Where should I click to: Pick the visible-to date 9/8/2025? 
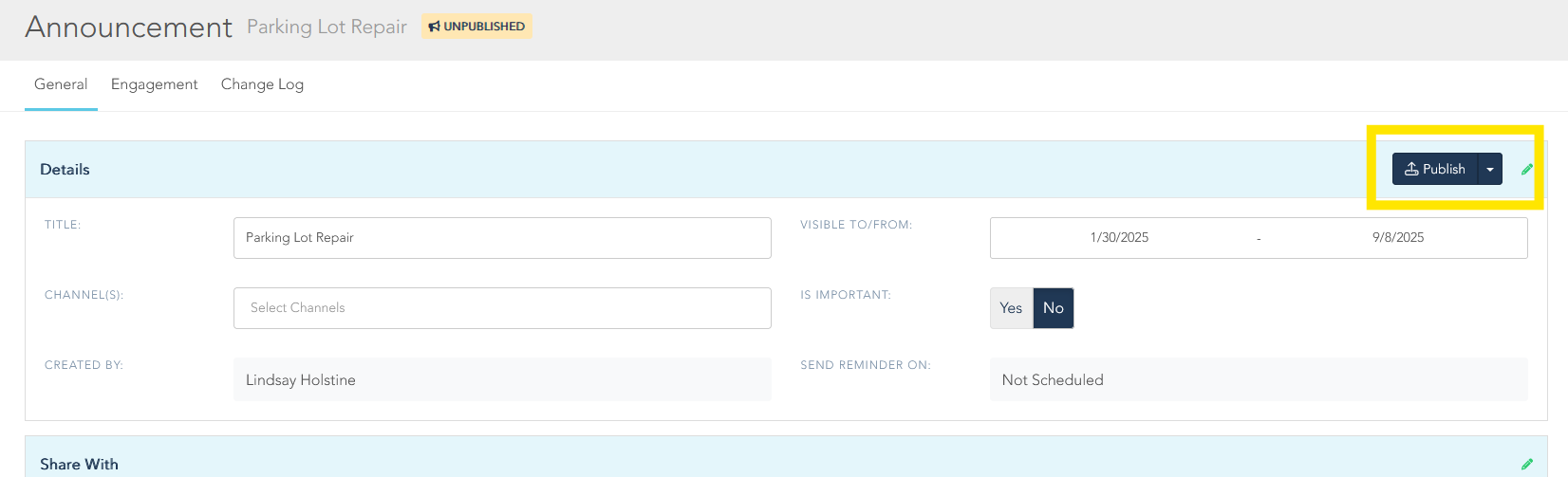click(x=1397, y=238)
